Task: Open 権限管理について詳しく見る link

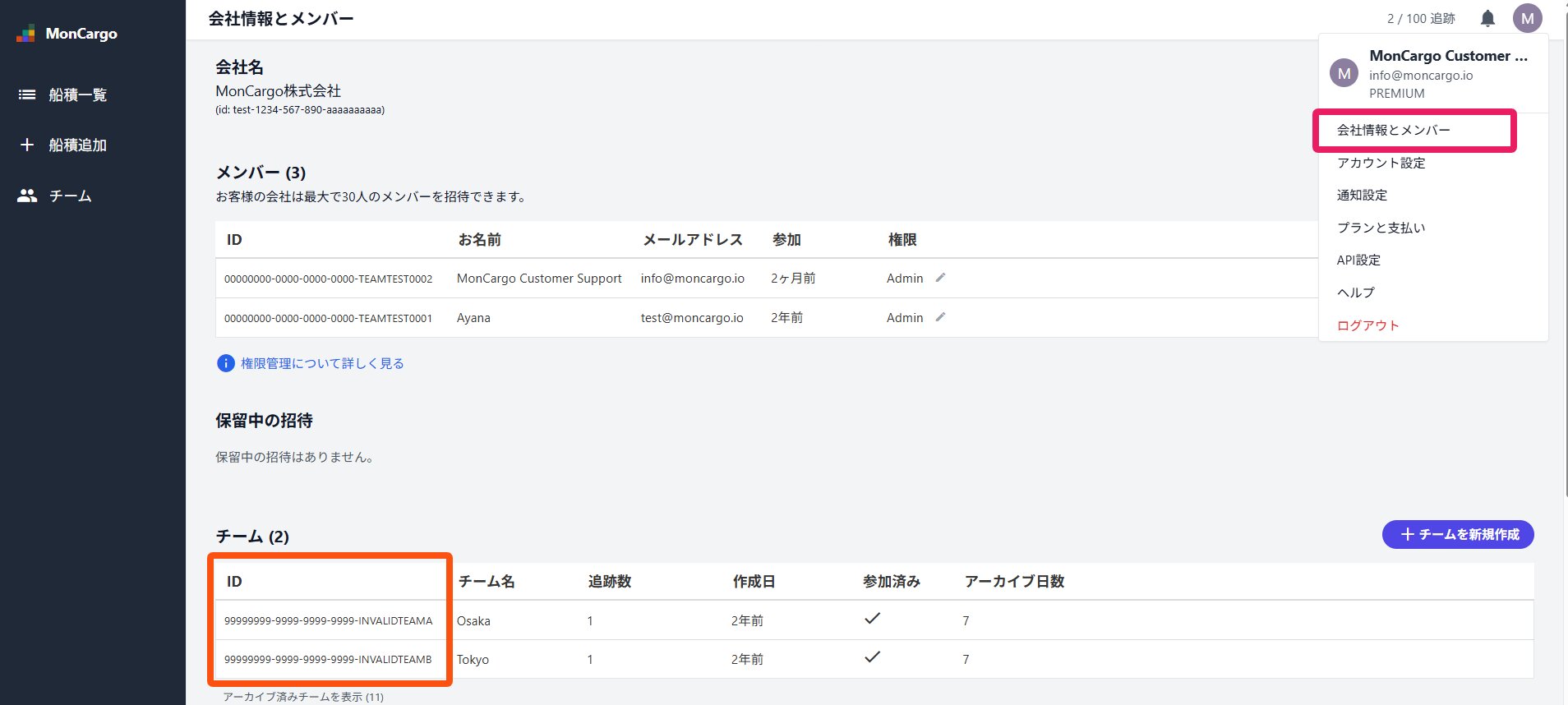Action: [x=321, y=363]
